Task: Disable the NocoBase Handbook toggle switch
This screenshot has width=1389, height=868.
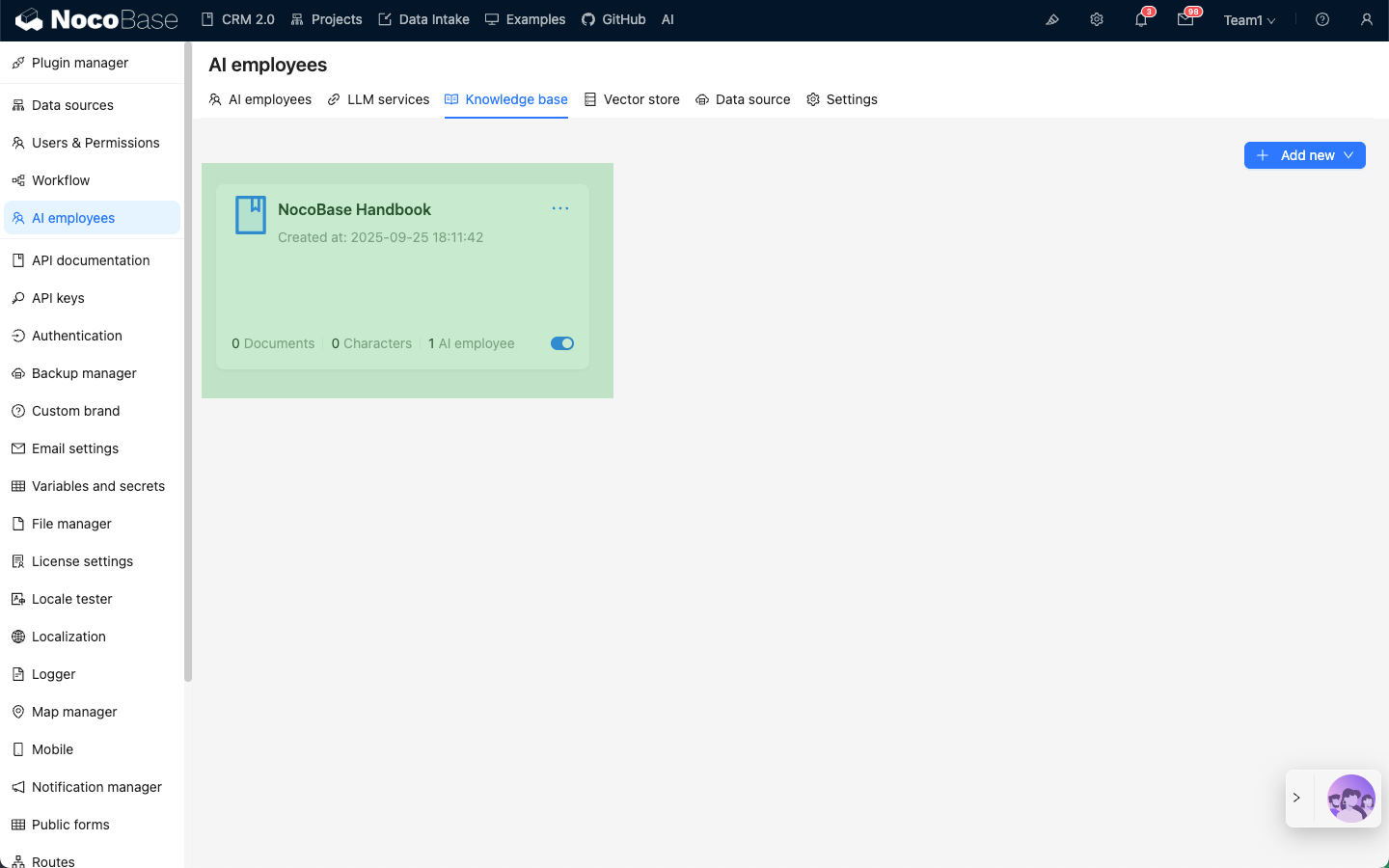Action: coord(562,343)
